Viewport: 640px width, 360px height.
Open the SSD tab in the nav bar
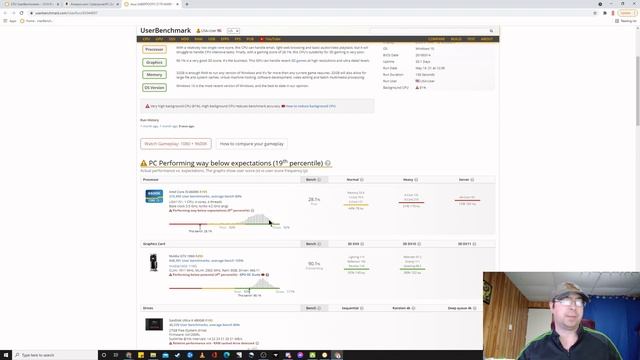pos(172,39)
